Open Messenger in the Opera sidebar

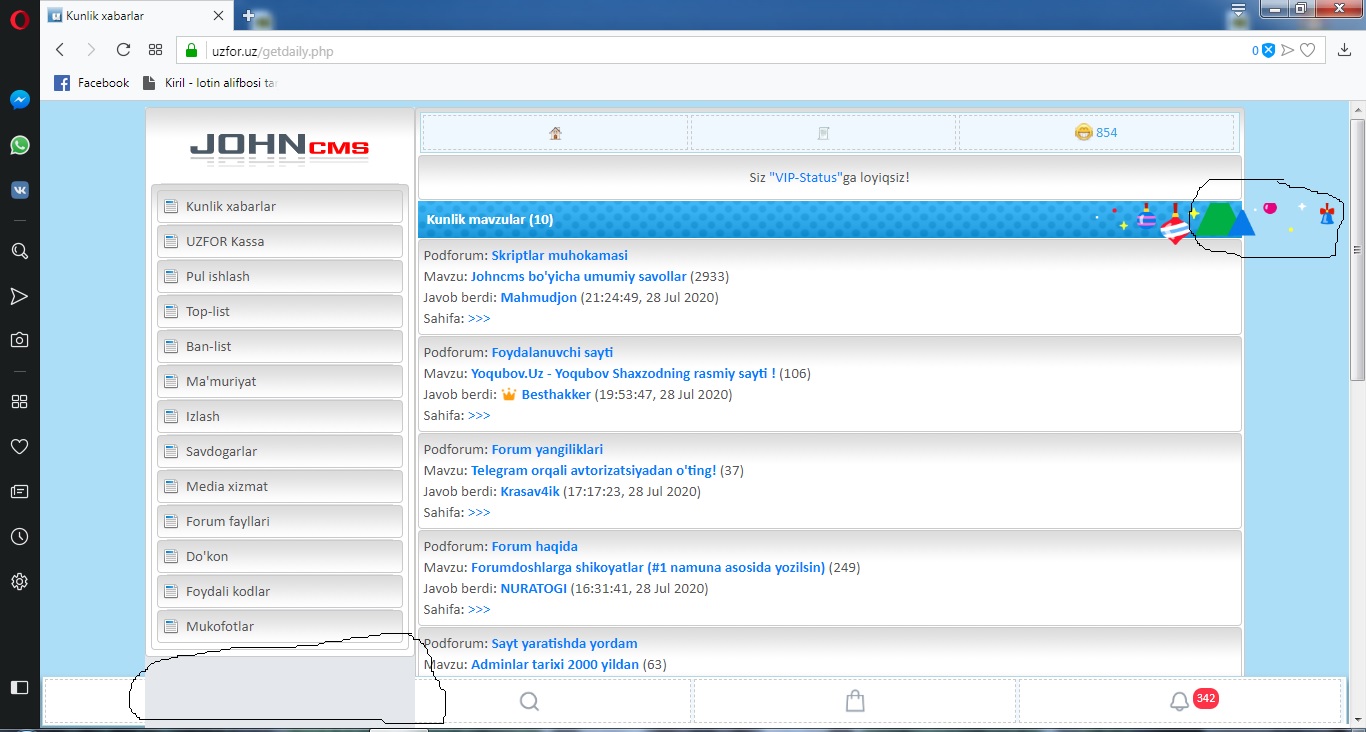click(x=19, y=100)
